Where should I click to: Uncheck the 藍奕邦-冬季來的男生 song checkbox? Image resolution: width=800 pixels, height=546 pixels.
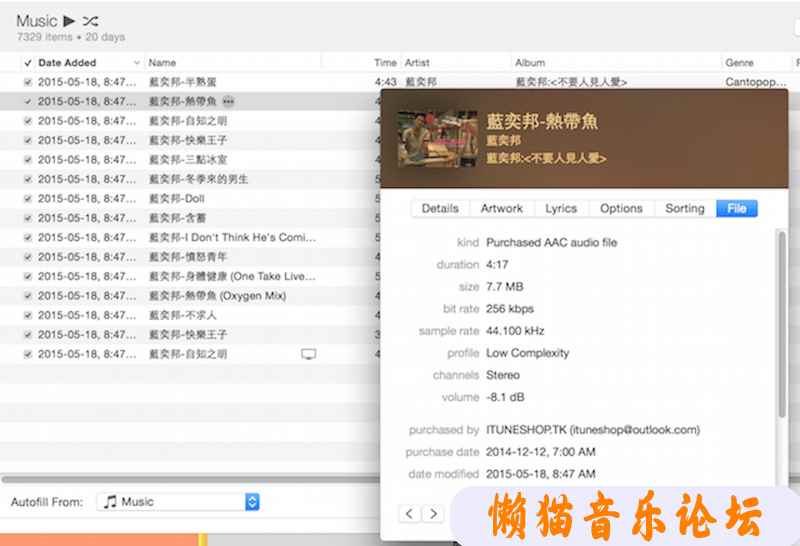tap(28, 179)
